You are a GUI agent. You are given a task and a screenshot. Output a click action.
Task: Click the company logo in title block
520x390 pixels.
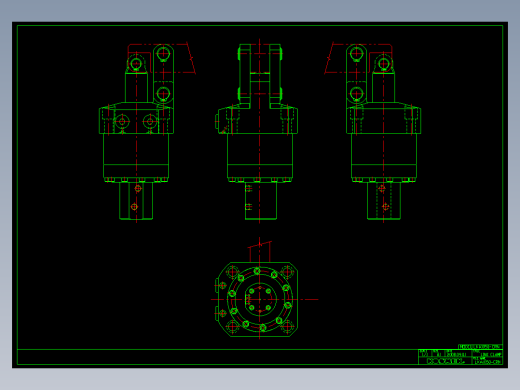tap(445, 361)
